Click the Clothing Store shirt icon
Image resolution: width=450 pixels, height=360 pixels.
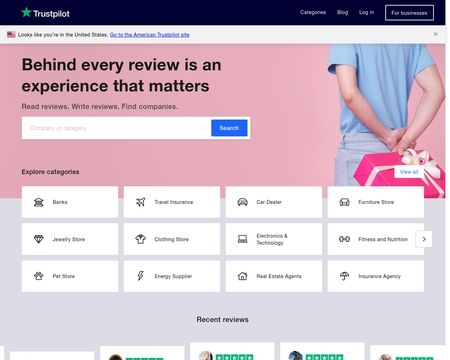pyautogui.click(x=141, y=239)
